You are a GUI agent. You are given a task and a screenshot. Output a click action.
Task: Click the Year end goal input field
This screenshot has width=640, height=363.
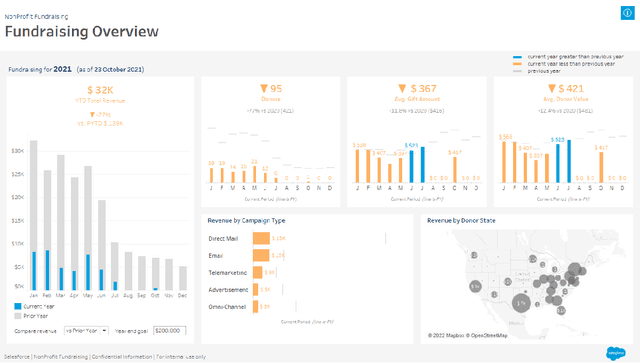click(x=169, y=331)
